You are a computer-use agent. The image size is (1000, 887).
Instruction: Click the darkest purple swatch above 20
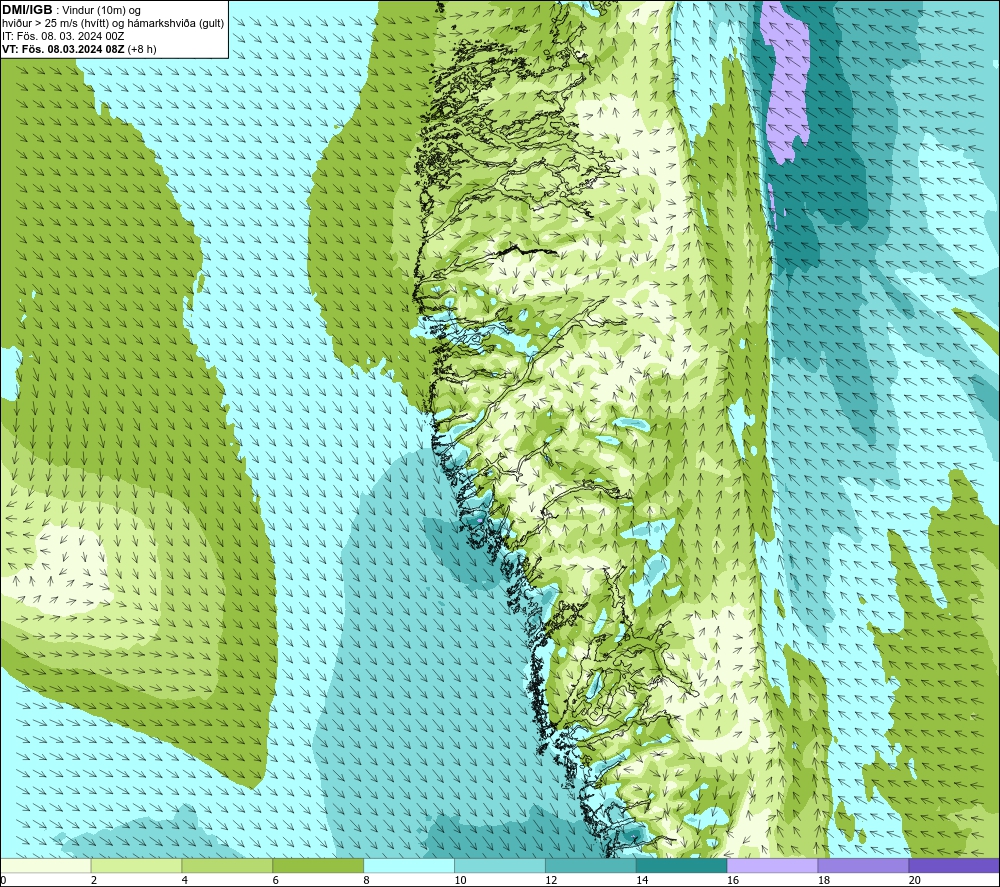(953, 865)
